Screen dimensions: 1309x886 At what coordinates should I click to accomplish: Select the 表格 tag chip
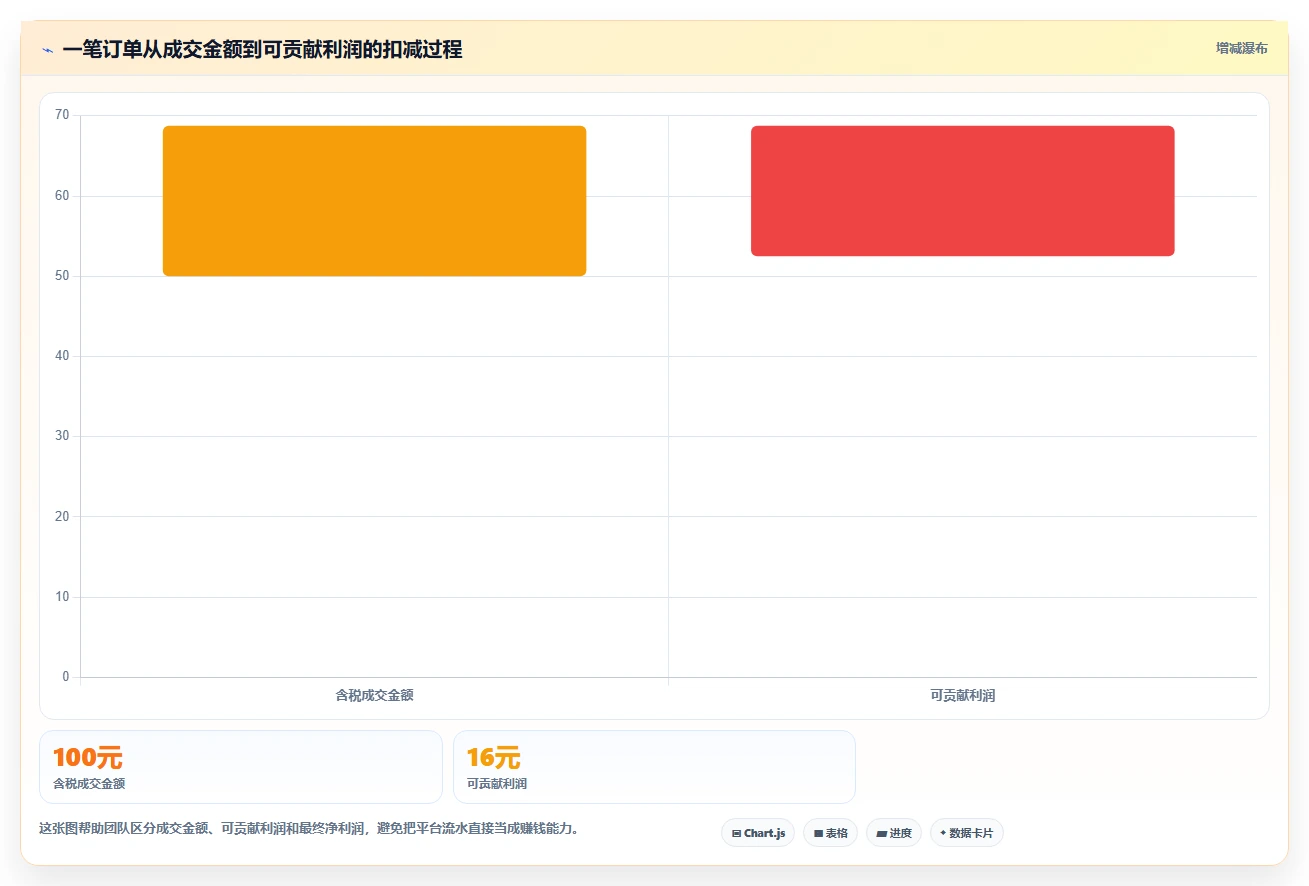(830, 833)
